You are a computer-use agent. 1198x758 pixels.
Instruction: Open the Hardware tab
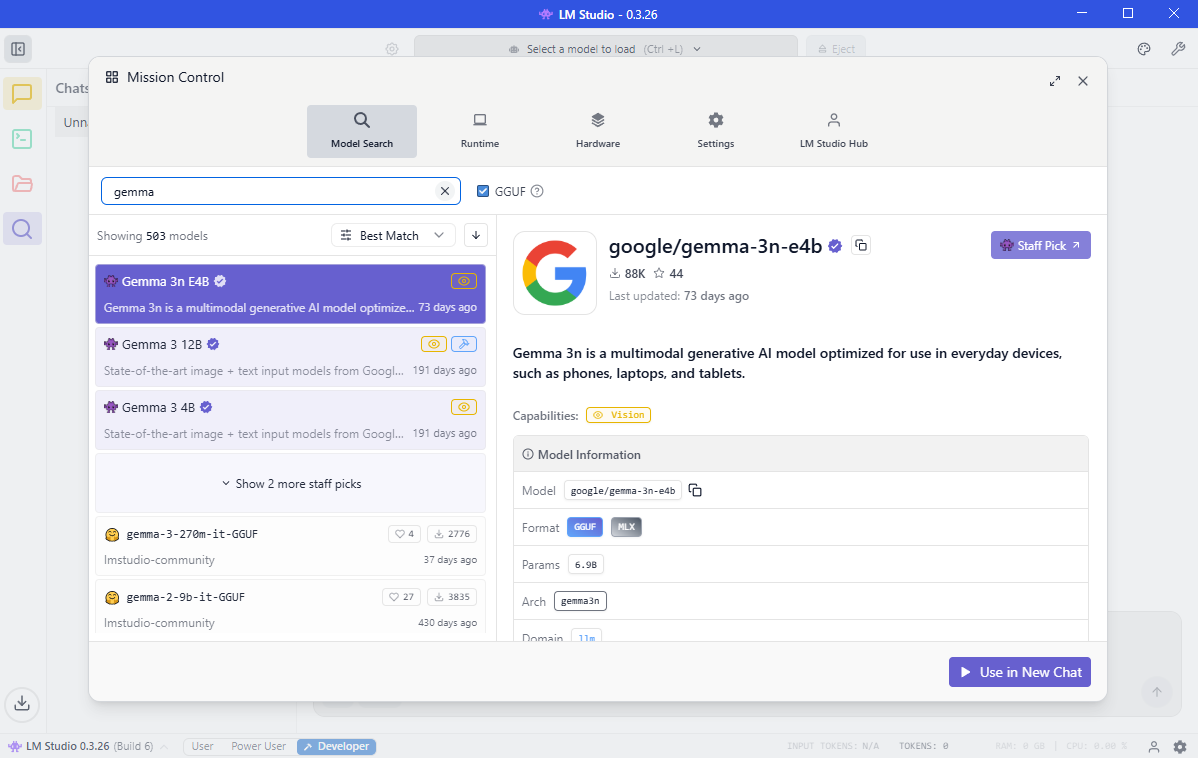(598, 131)
